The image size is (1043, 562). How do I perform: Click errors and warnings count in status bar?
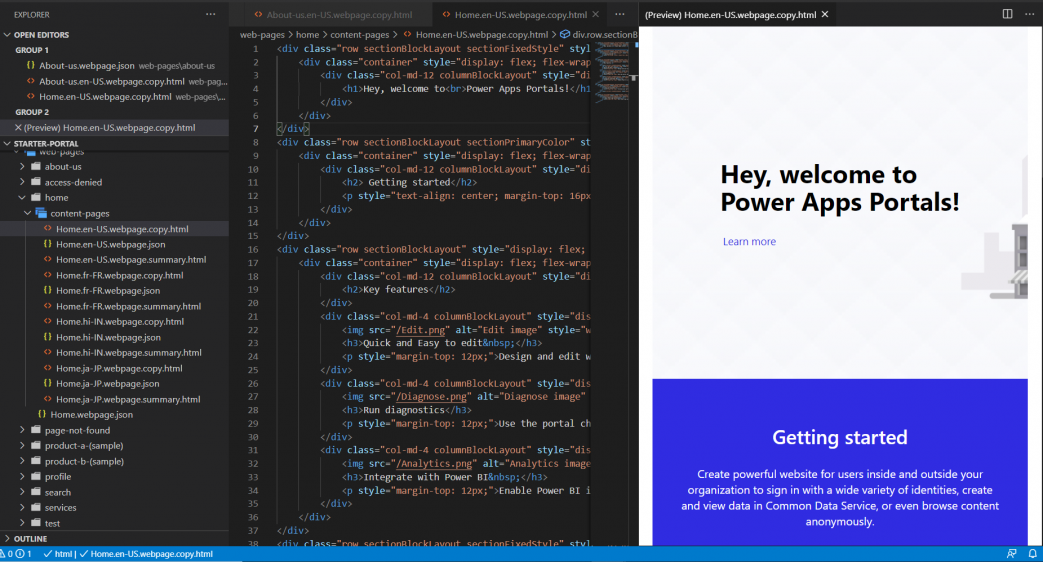click(16, 553)
